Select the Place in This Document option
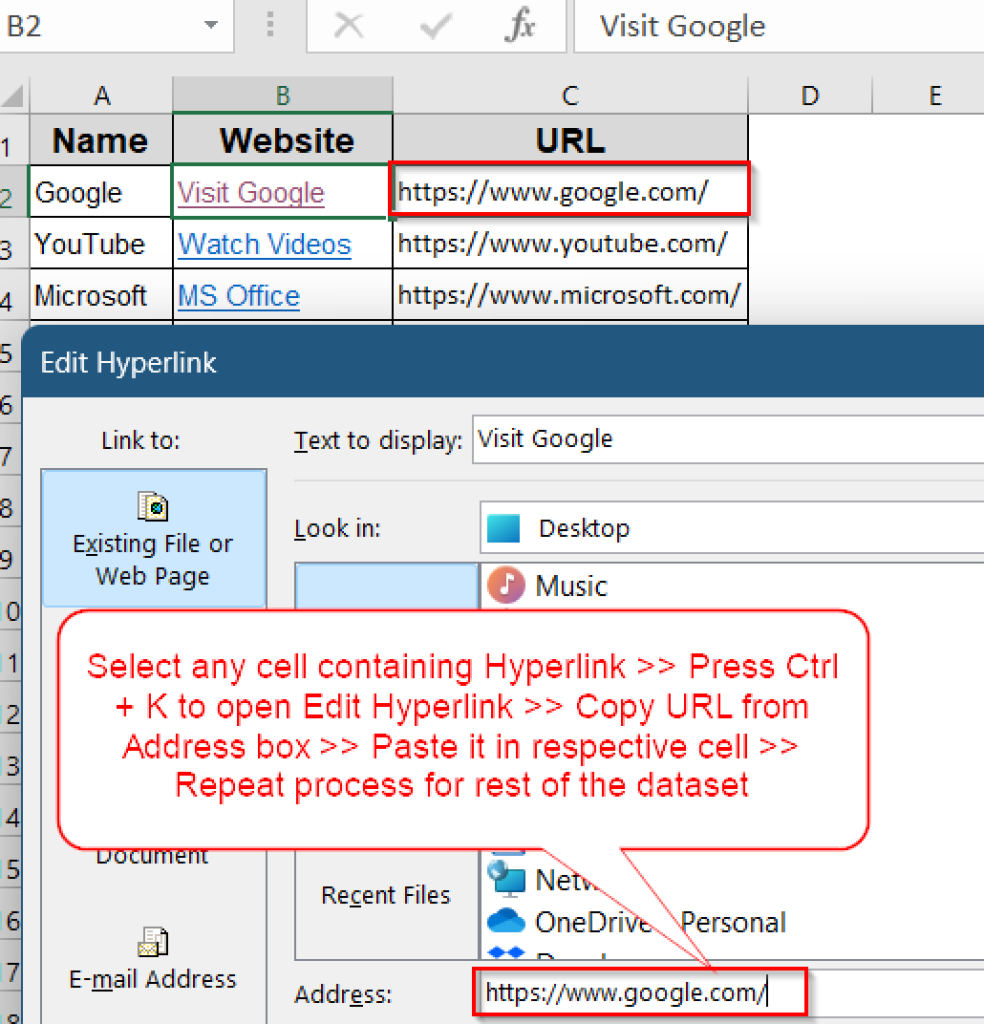The image size is (984, 1024). click(x=151, y=855)
